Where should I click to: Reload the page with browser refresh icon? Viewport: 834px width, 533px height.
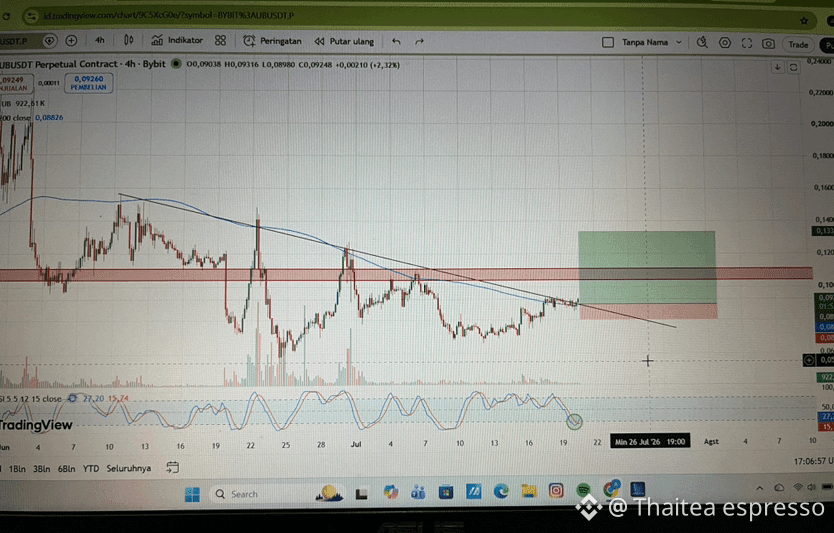tap(6, 16)
